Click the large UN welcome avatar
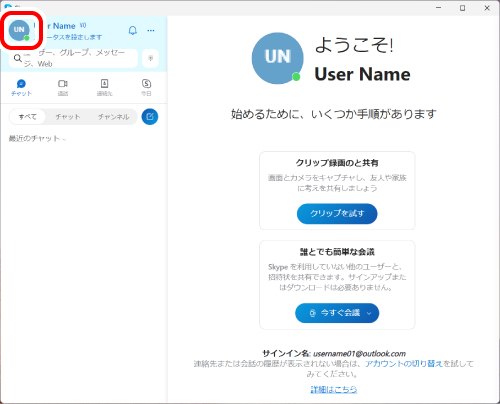Image resolution: width=500 pixels, height=404 pixels. point(277,58)
